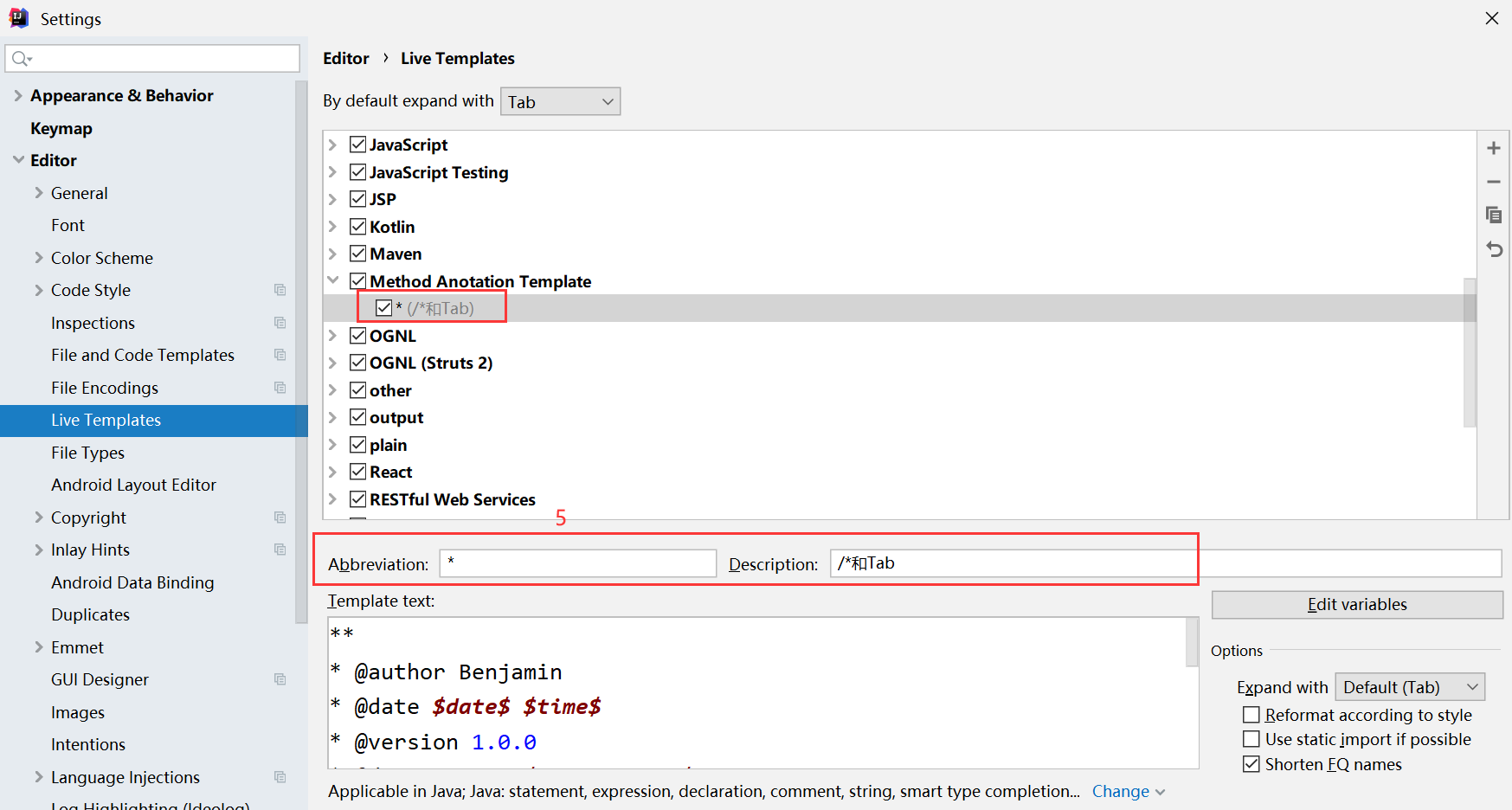The height and width of the screenshot is (810, 1512).
Task: Click project-level icon beside Language Injections
Action: 280,777
